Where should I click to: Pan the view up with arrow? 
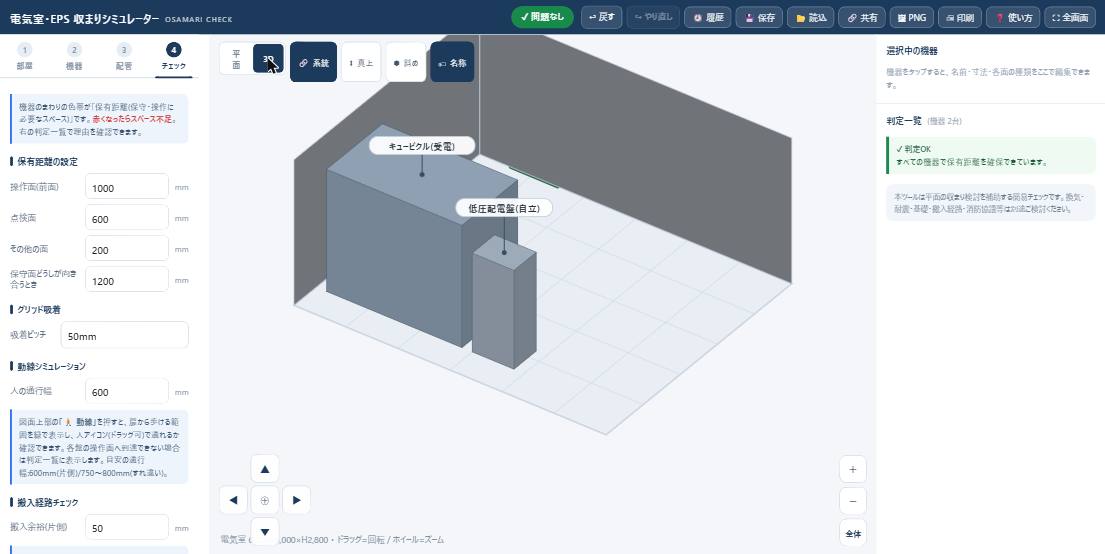(265, 469)
